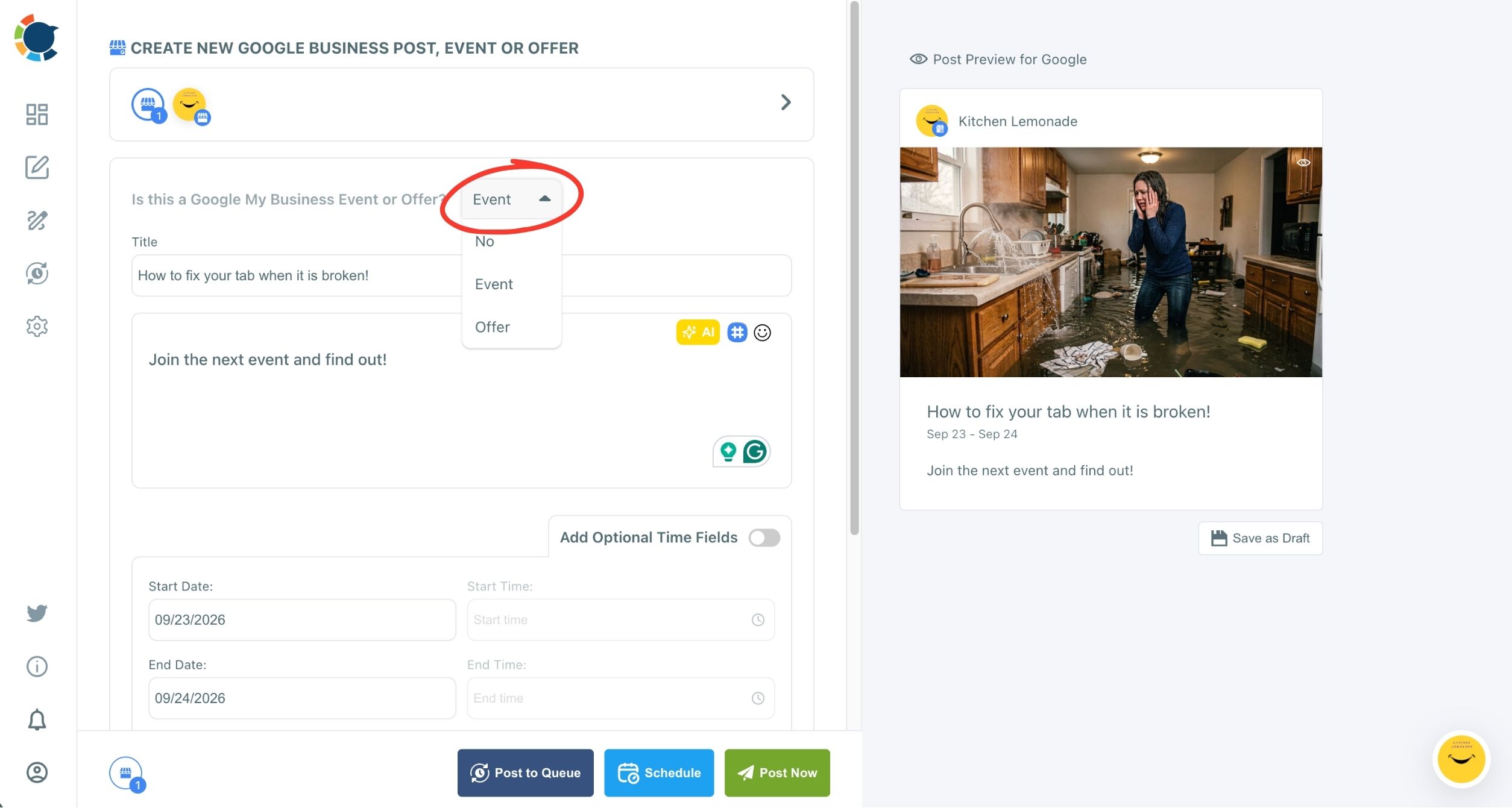This screenshot has width=1512, height=808.
Task: Click the green lightbulb suggestion icon
Action: coord(728,451)
